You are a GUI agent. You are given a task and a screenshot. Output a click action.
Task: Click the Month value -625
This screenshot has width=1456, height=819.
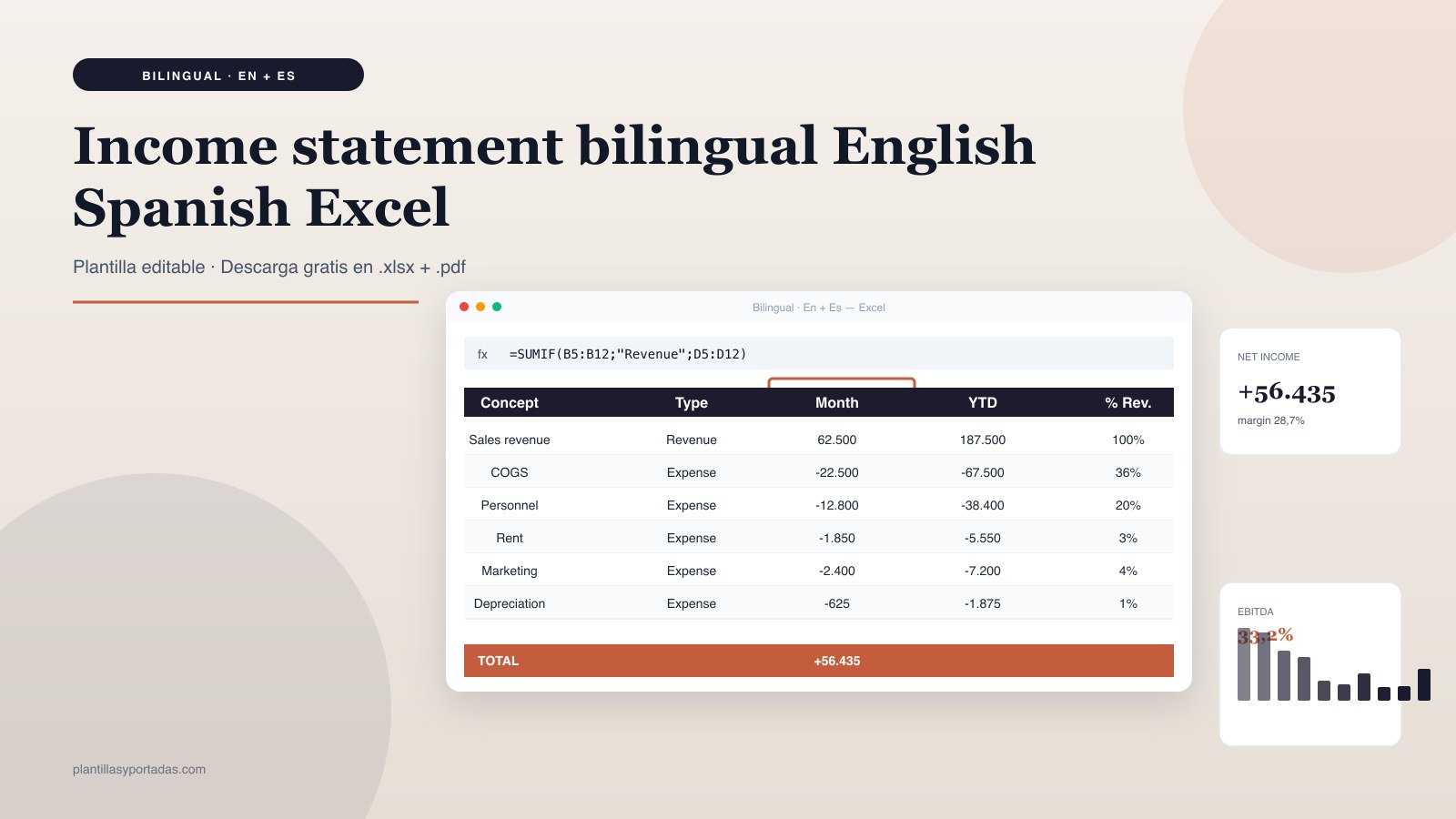pyautogui.click(x=837, y=603)
